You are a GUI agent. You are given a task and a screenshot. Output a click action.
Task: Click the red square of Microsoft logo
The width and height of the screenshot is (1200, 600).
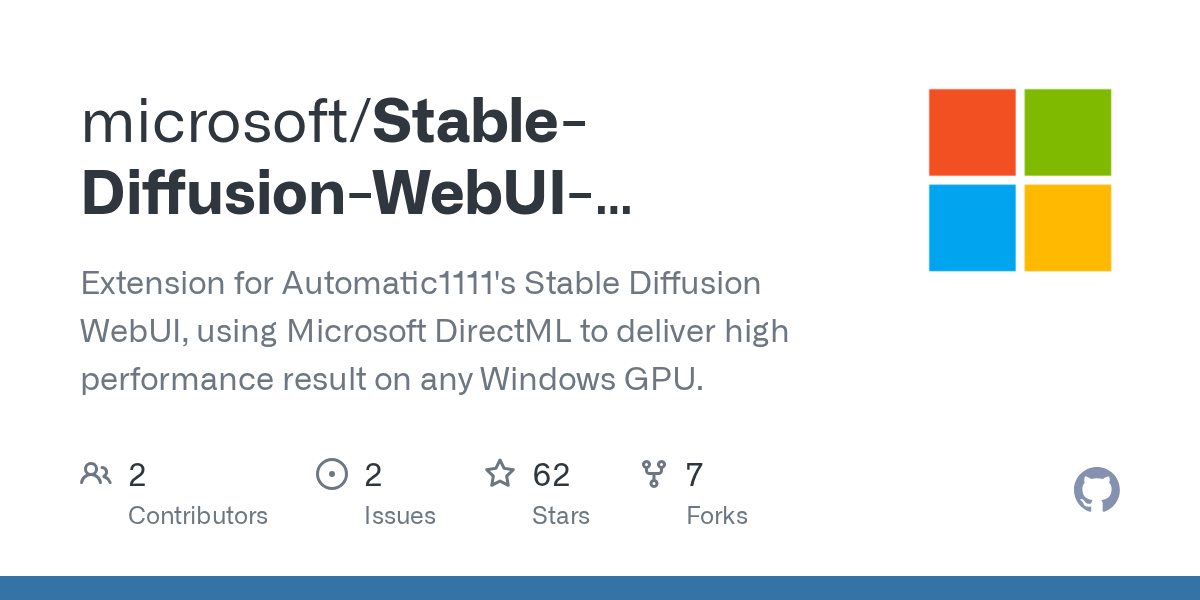pyautogui.click(x=972, y=132)
